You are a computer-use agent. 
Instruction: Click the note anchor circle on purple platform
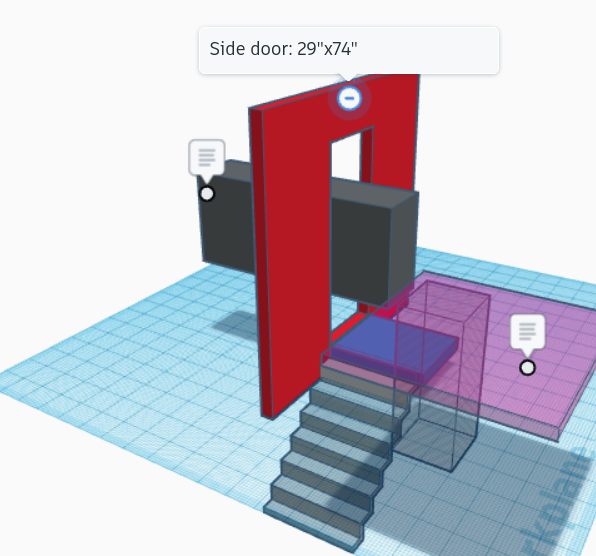coord(527,368)
